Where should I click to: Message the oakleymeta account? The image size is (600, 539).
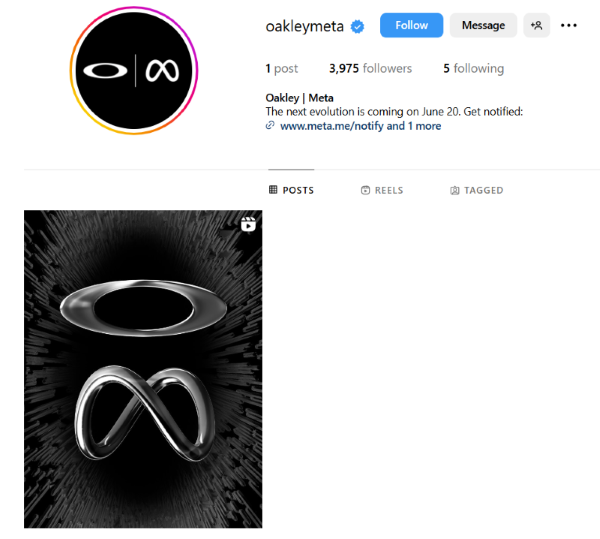(x=483, y=25)
